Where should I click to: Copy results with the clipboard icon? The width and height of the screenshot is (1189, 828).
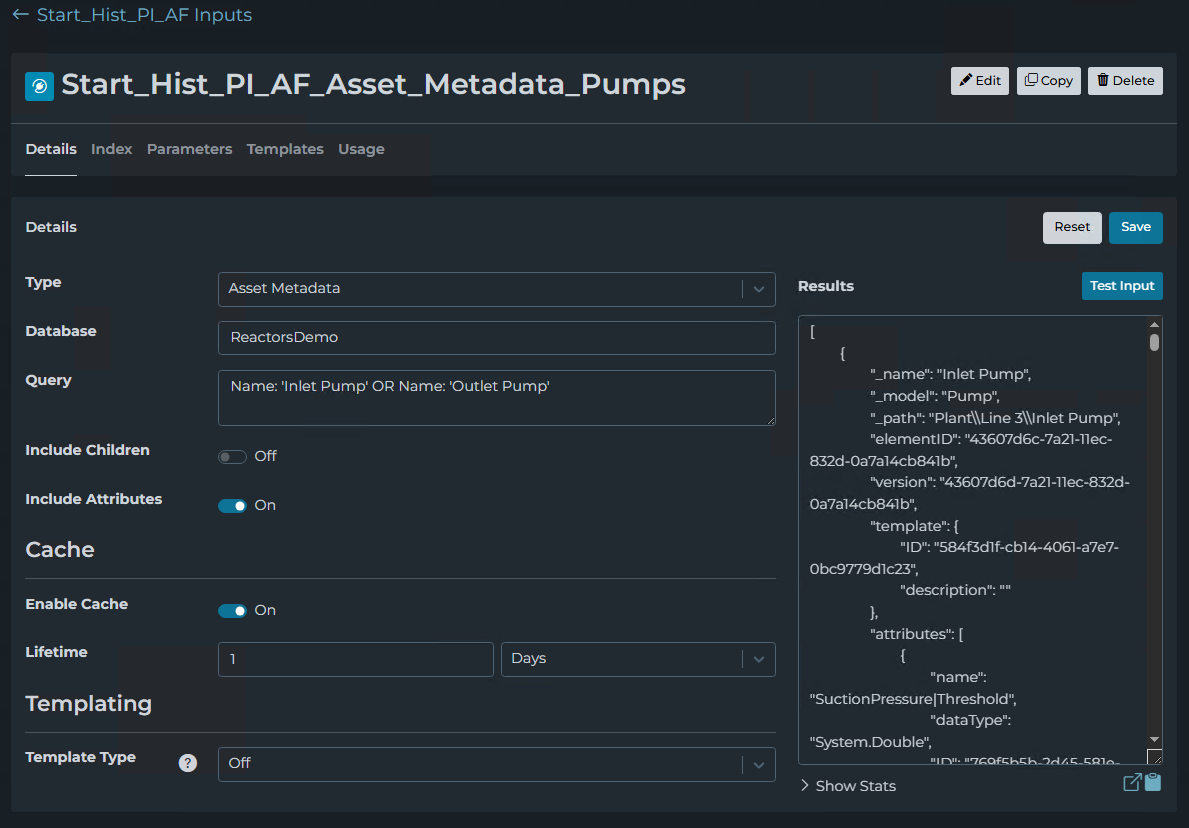pyautogui.click(x=1153, y=783)
